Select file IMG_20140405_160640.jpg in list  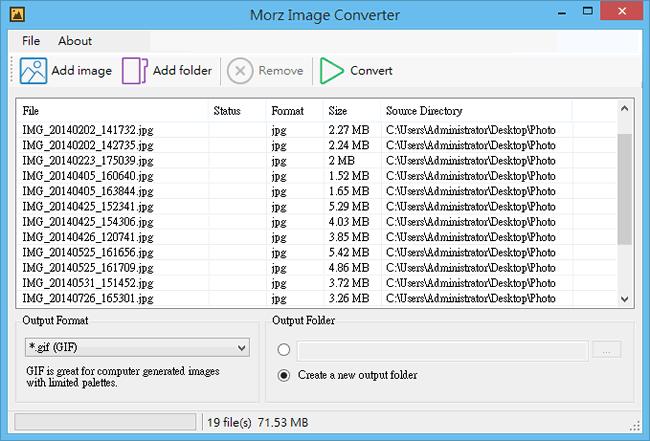[88, 175]
